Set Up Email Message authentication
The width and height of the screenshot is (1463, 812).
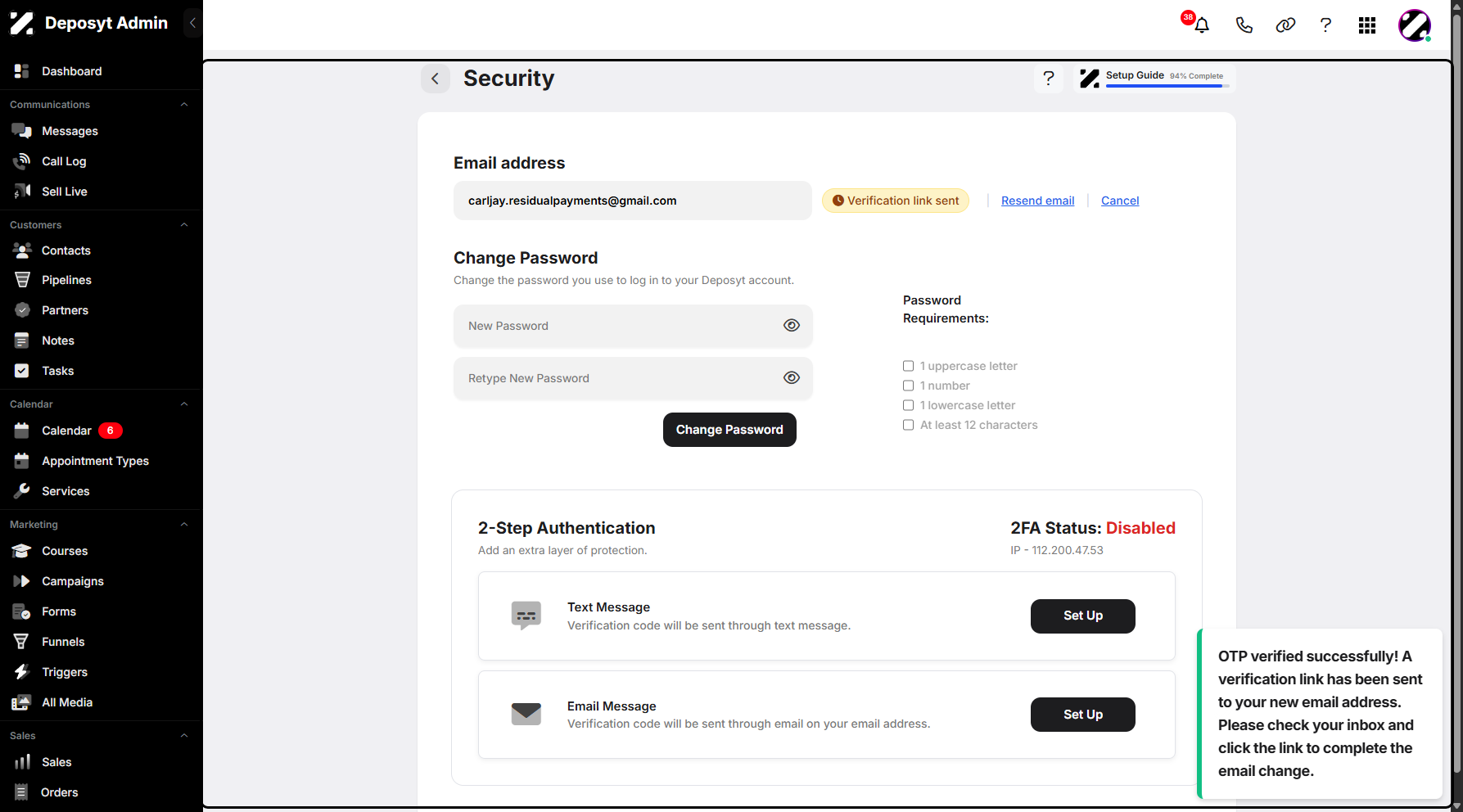click(x=1082, y=715)
